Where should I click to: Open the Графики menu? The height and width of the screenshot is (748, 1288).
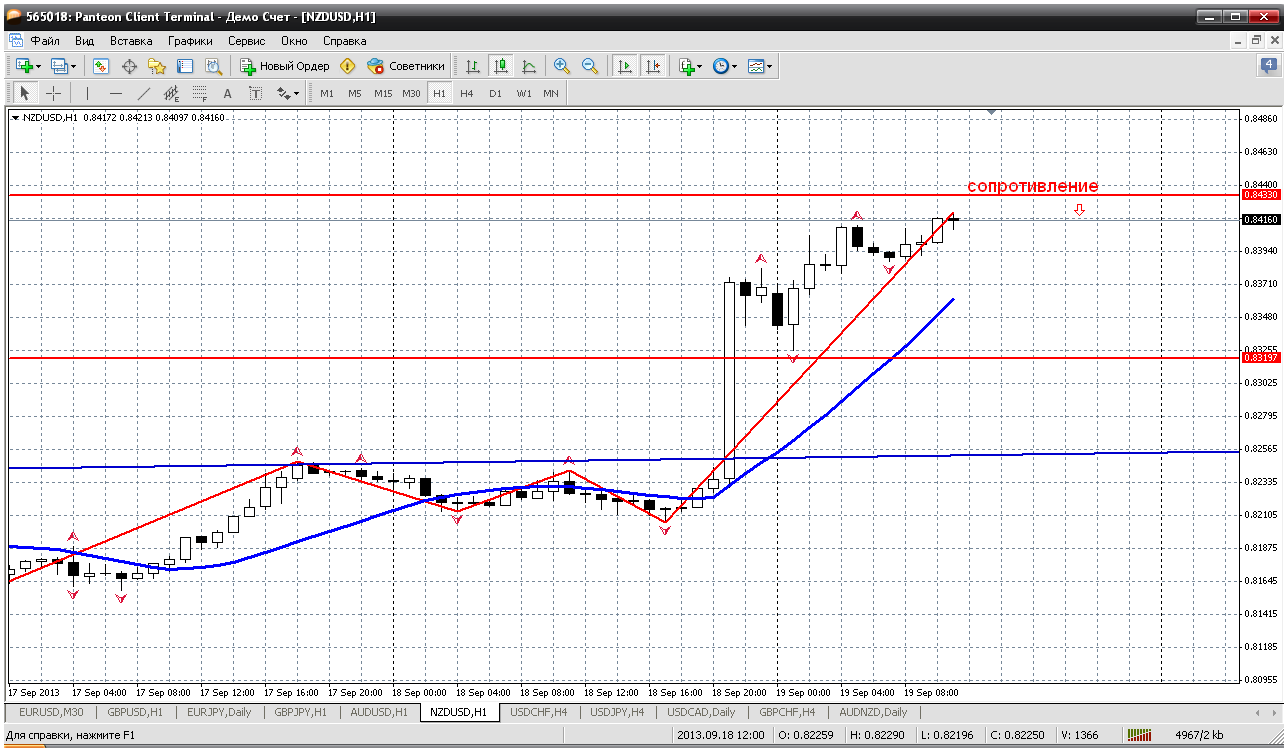tap(190, 41)
